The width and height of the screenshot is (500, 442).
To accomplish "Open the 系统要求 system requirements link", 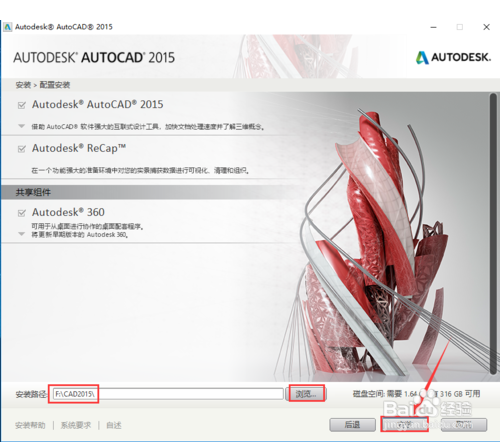I will 76,425.
